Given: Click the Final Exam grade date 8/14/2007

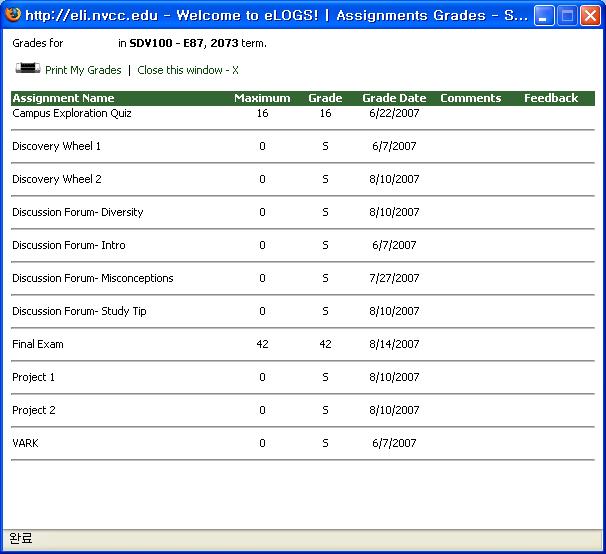Looking at the screenshot, I should point(394,344).
